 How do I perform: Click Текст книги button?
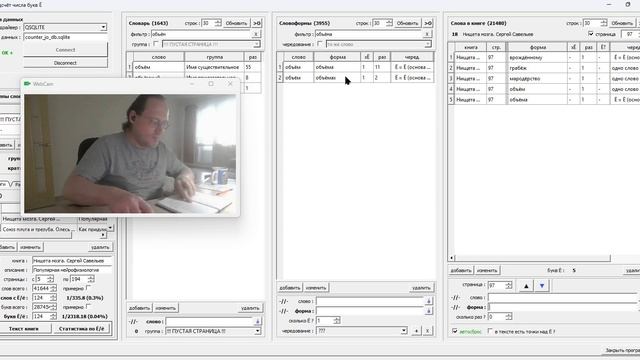click(24, 329)
